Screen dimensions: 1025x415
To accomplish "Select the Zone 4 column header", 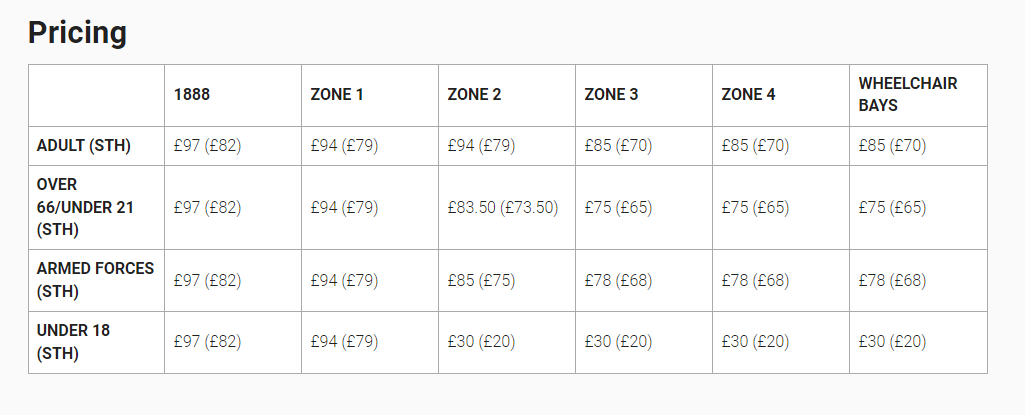I will [x=748, y=95].
